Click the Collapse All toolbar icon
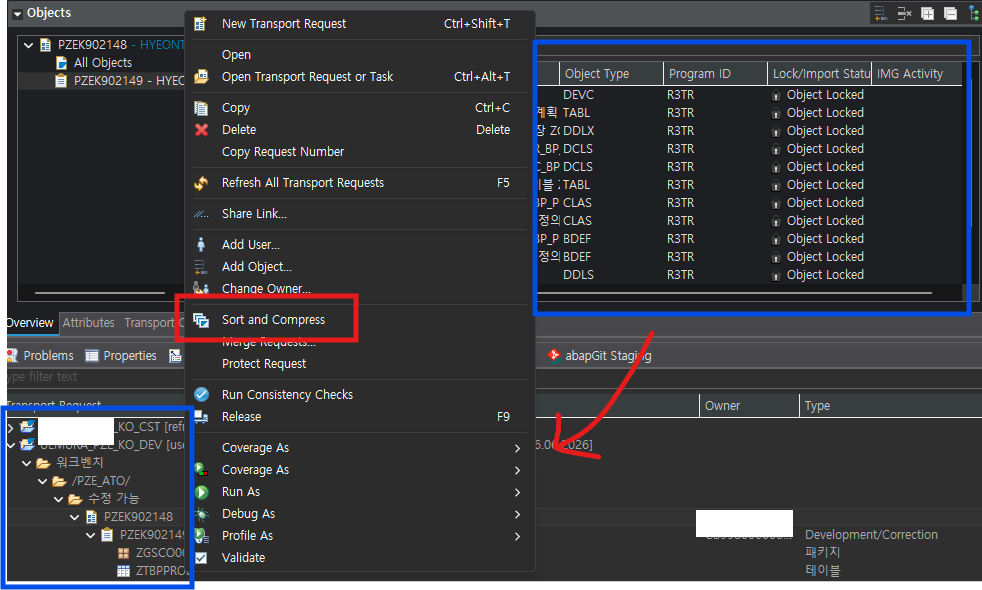 [950, 14]
